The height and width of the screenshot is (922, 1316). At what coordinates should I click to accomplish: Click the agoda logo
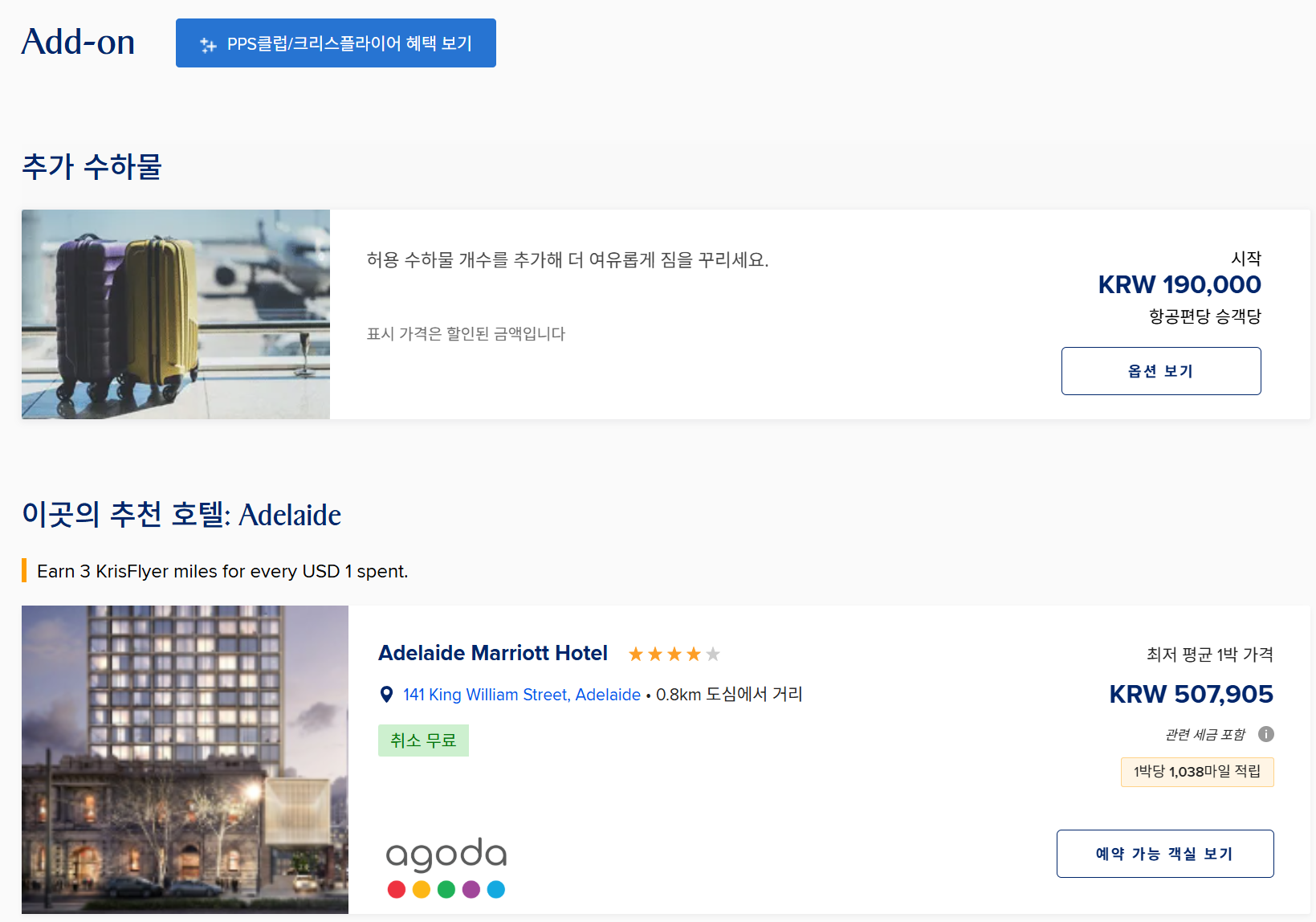(446, 867)
